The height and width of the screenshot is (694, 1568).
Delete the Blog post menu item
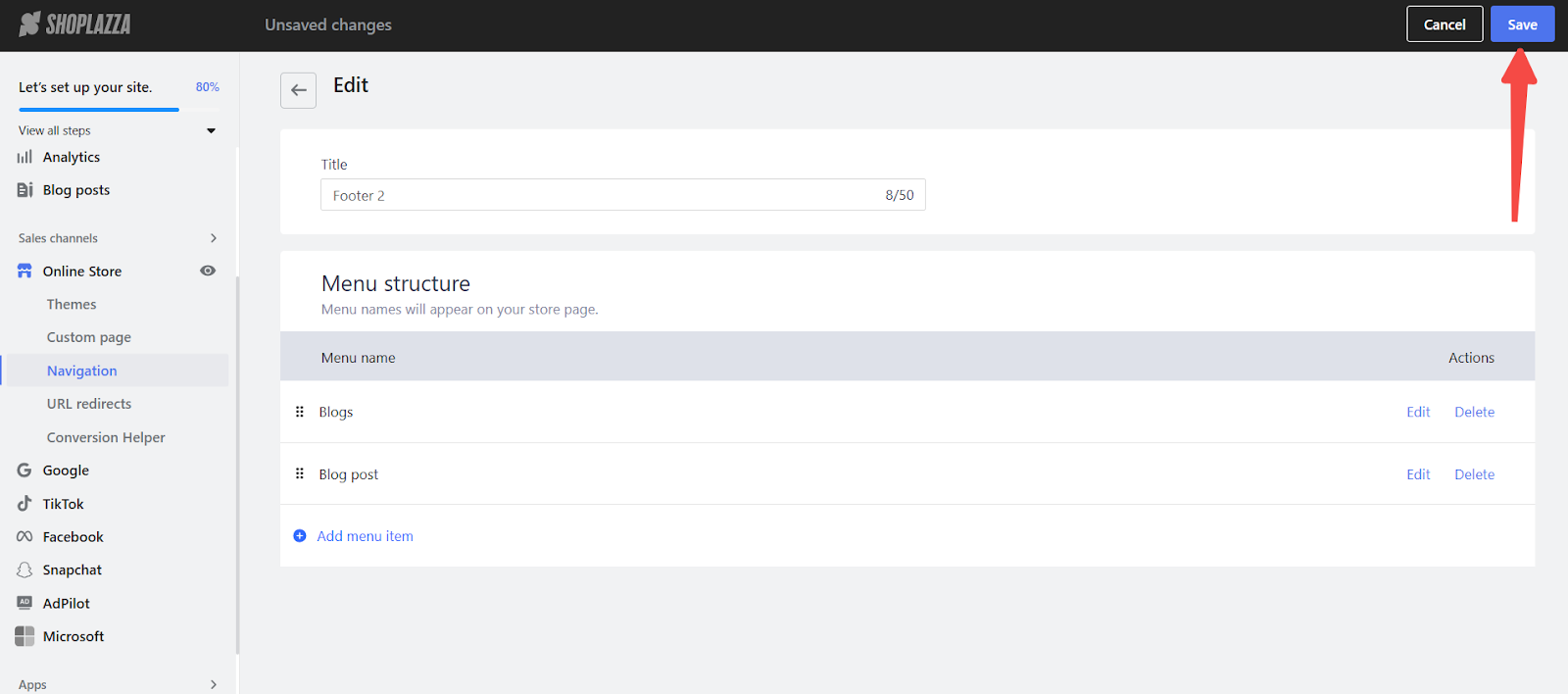click(1474, 474)
